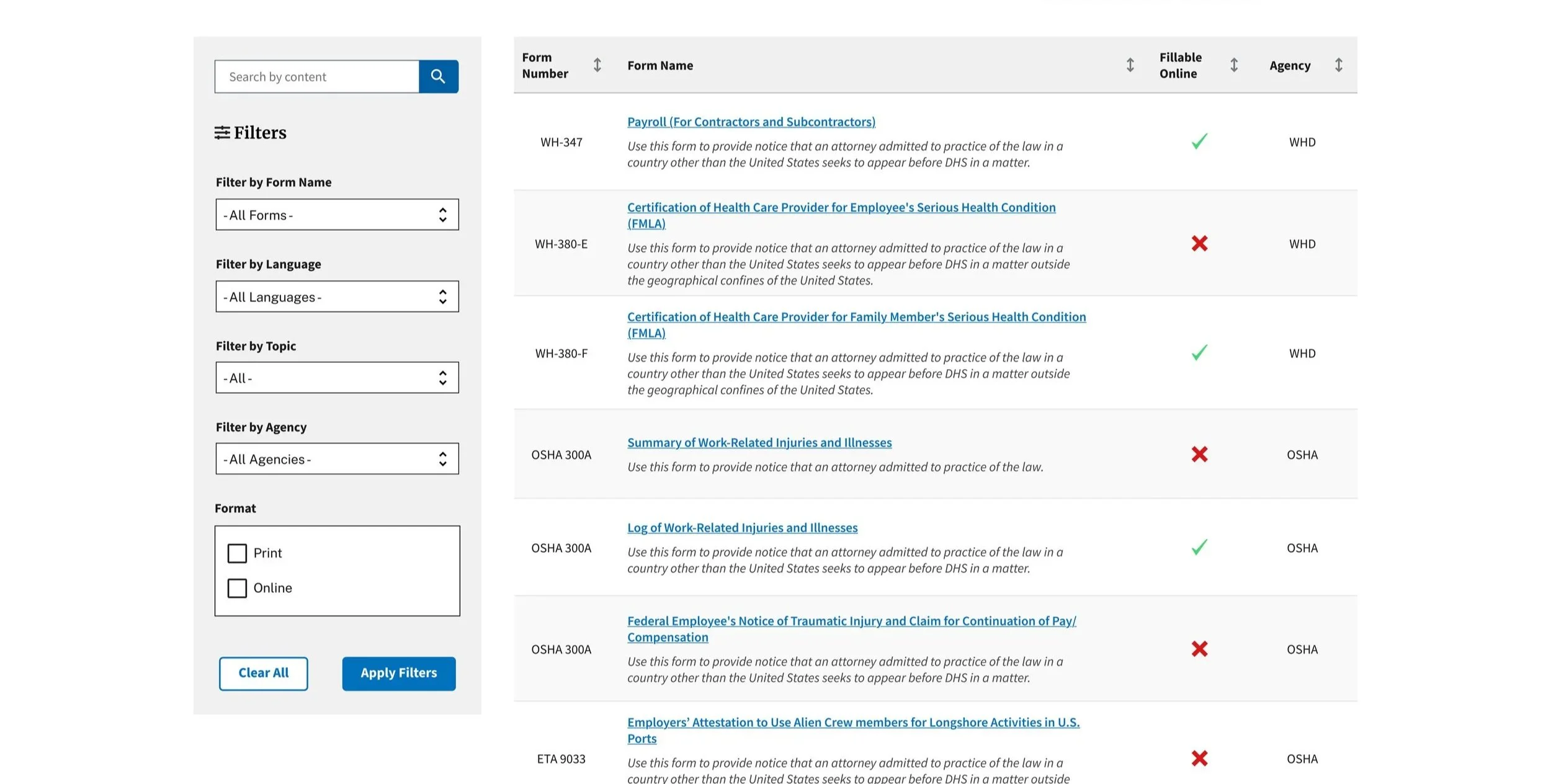Click the magnifying glass search button

[438, 76]
